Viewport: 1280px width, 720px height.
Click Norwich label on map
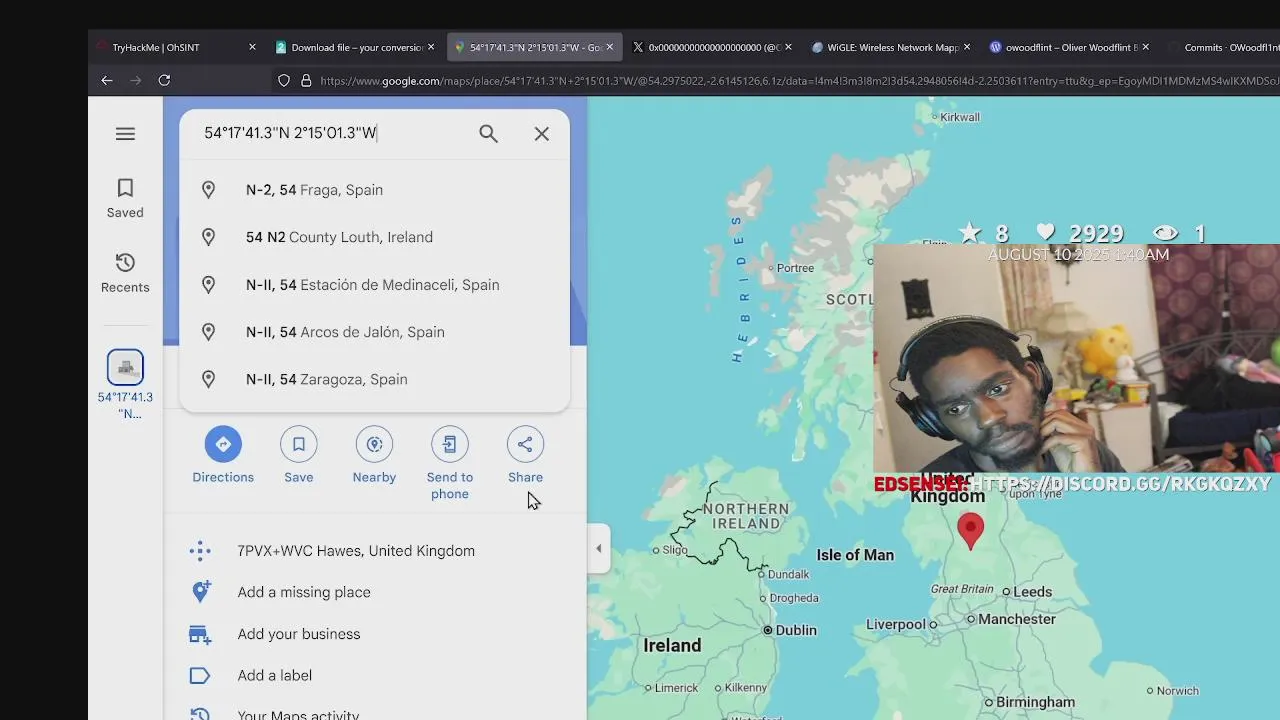tap(1177, 690)
